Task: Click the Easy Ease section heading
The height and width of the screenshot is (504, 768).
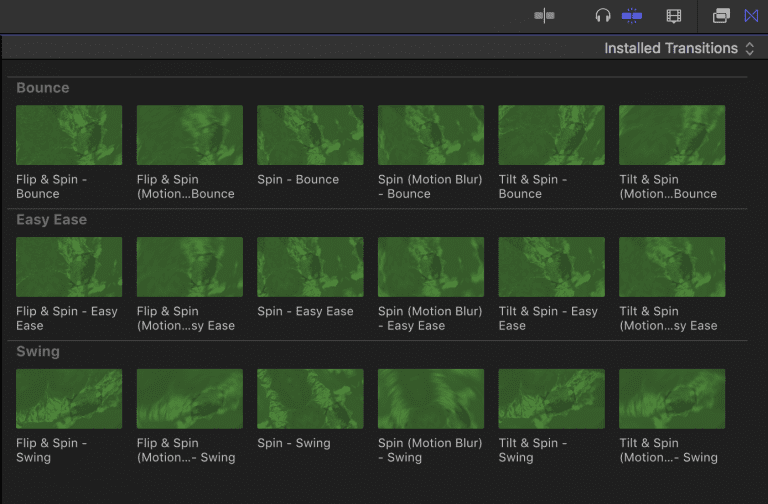Action: pyautogui.click(x=51, y=219)
